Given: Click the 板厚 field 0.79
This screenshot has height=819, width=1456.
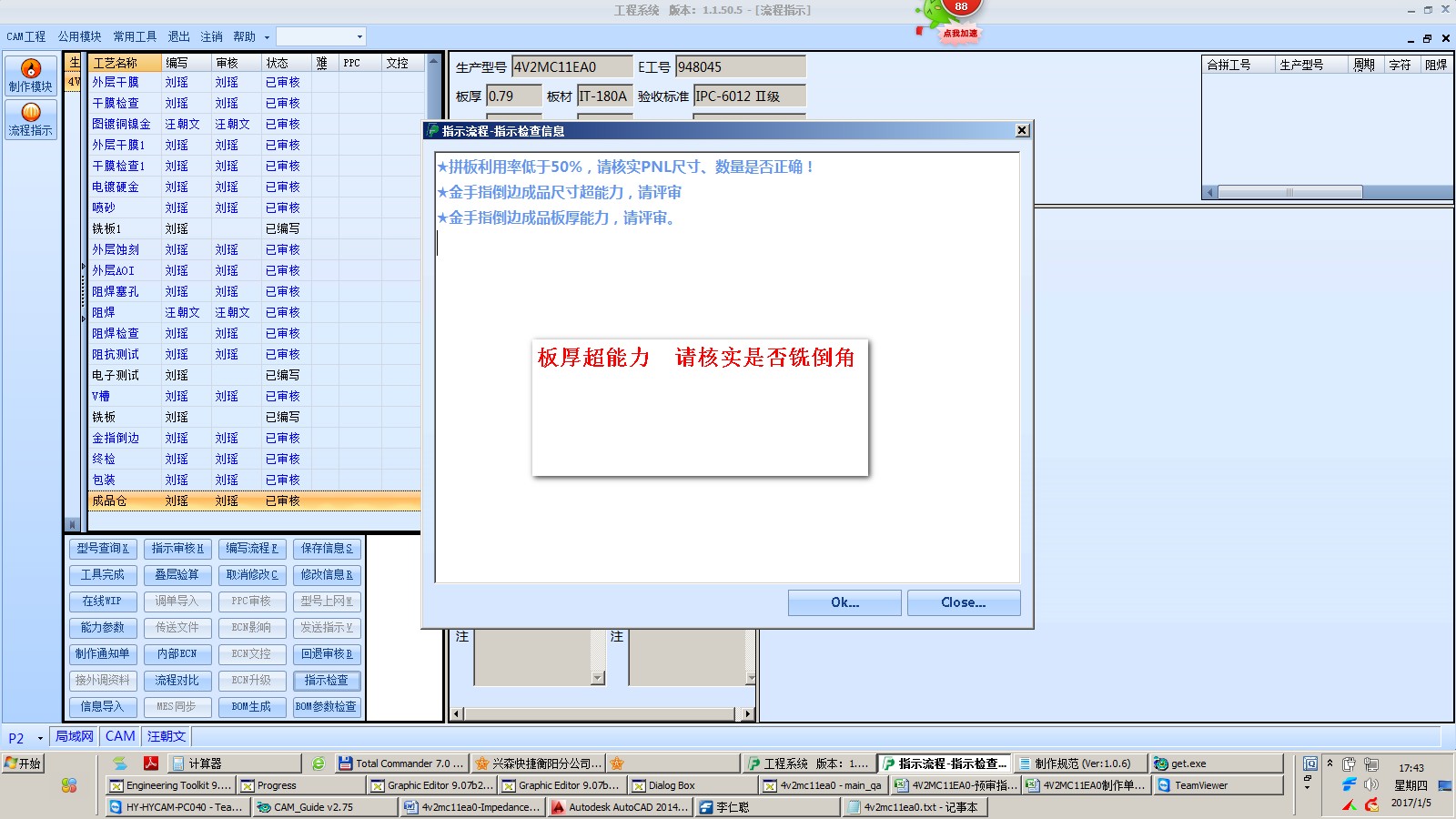Looking at the screenshot, I should click(x=514, y=96).
